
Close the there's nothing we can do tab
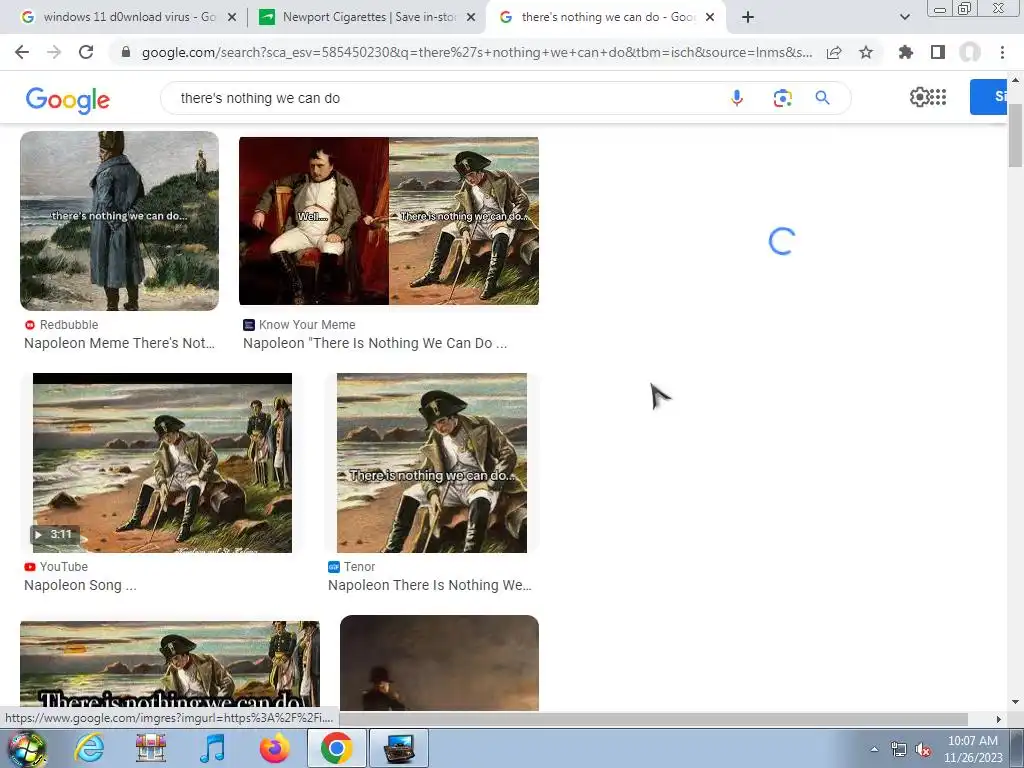coord(710,17)
